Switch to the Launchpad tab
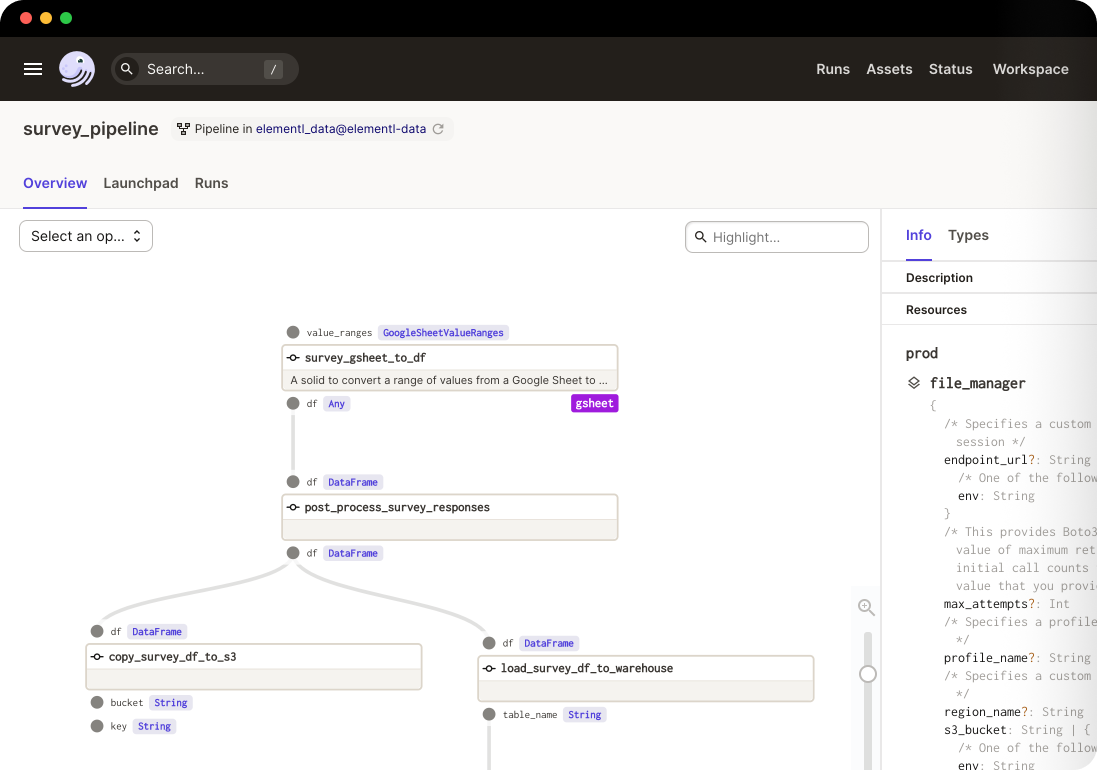Image resolution: width=1097 pixels, height=770 pixels. point(141,183)
